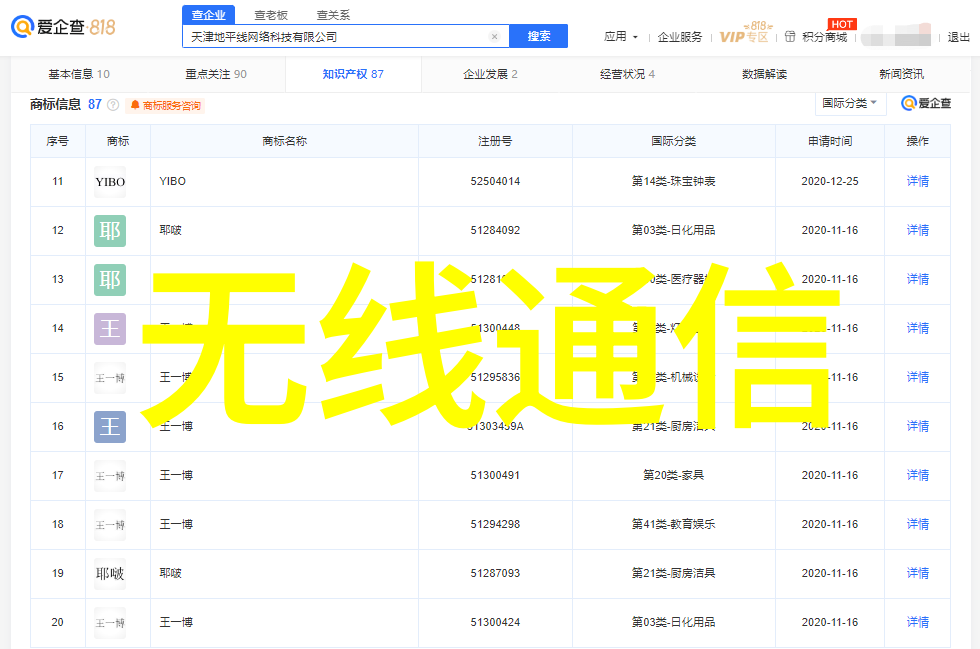Open 详情 for row 20
980x649 pixels.
pos(918,622)
